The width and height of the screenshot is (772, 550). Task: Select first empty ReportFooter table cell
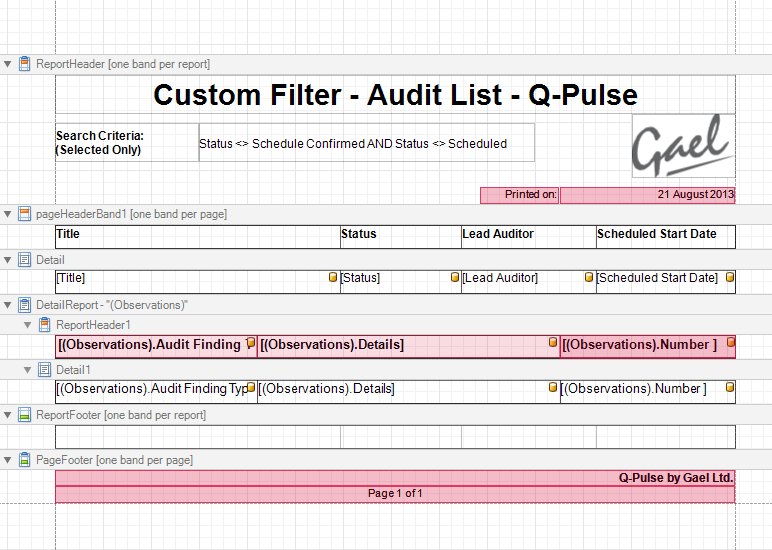pyautogui.click(x=198, y=437)
